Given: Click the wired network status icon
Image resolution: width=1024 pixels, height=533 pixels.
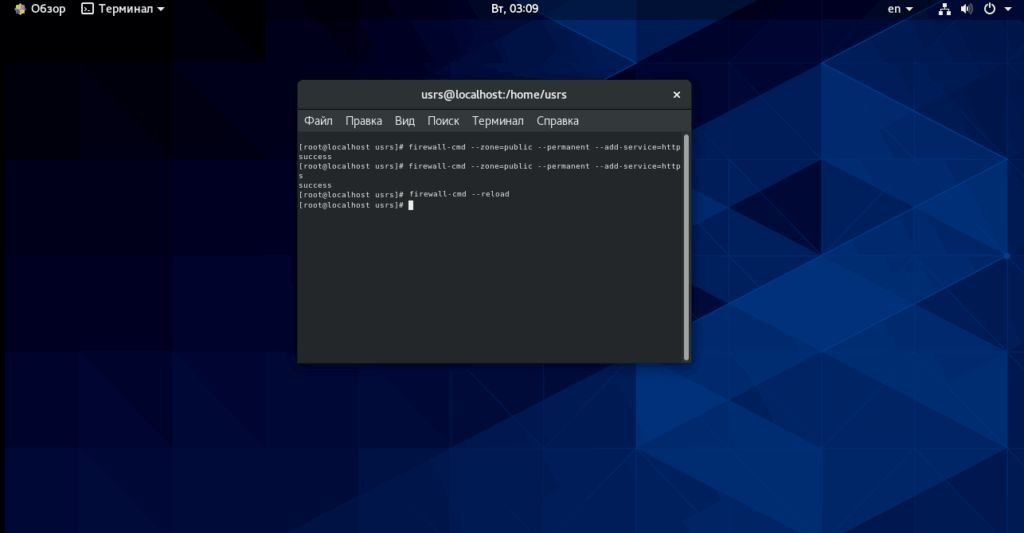Looking at the screenshot, I should [944, 9].
